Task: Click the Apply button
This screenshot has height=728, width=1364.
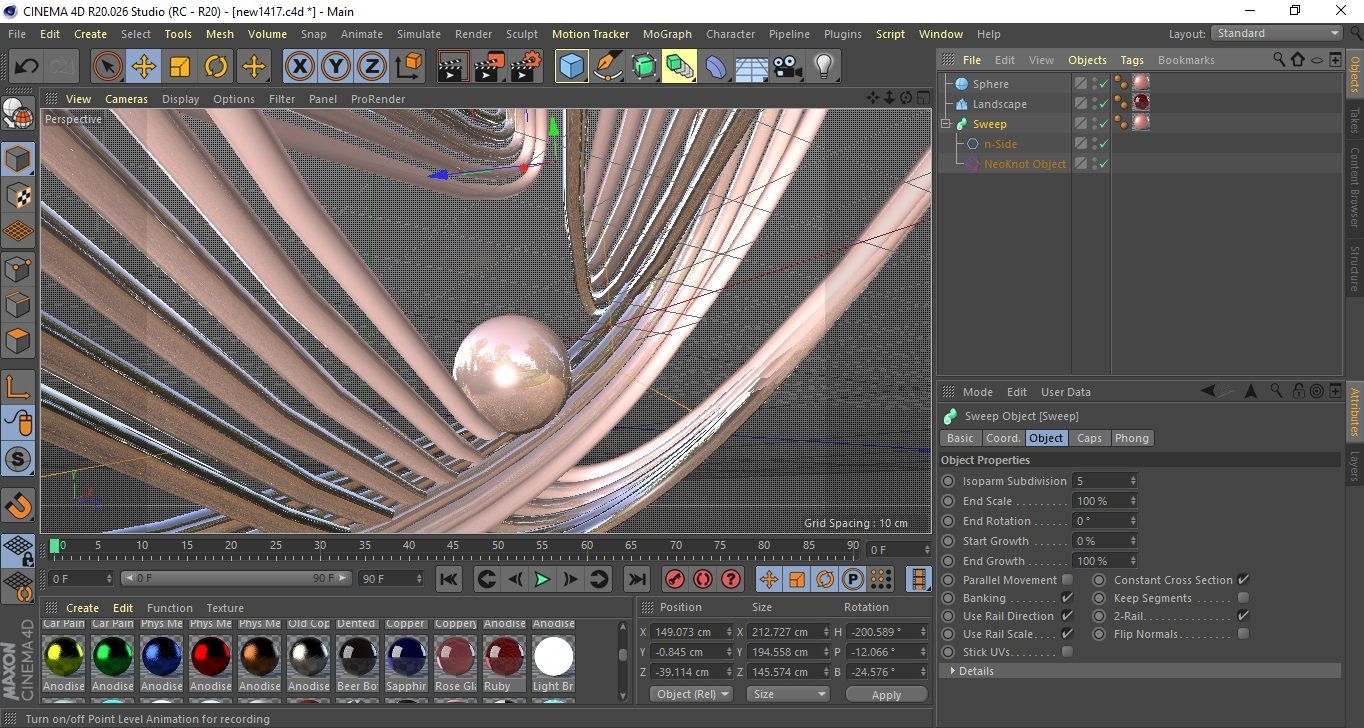Action: coord(886,694)
